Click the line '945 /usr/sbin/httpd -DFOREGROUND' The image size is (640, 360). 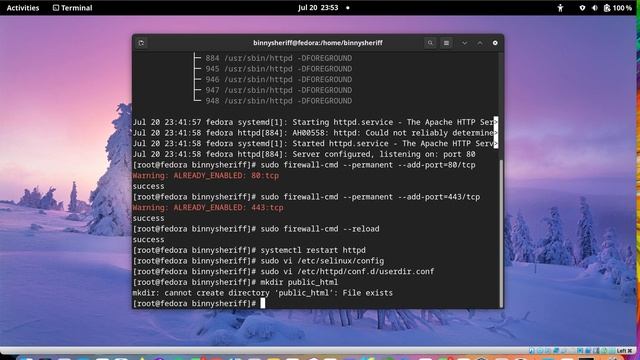(x=279, y=69)
